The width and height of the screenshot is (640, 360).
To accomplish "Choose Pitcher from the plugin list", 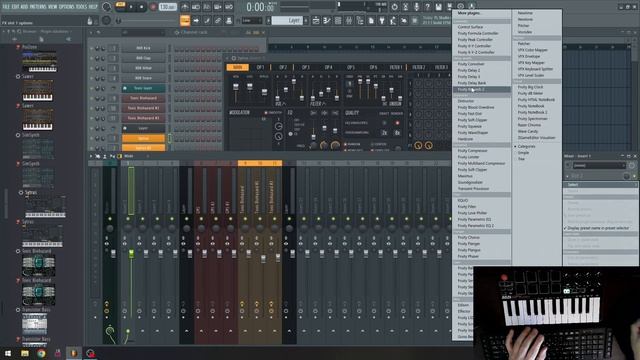I will pyautogui.click(x=523, y=26).
